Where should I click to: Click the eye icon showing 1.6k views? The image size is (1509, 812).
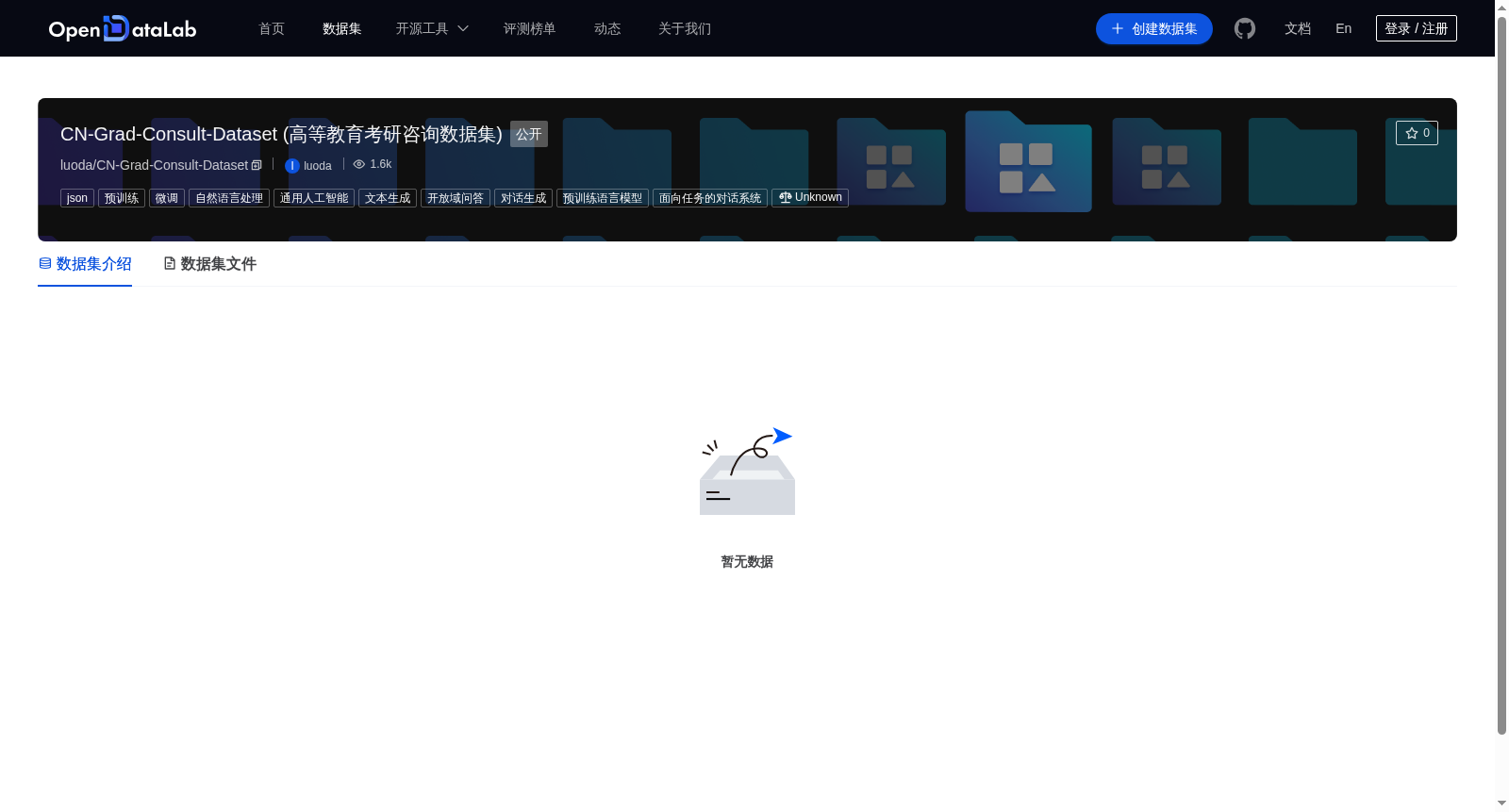(359, 164)
